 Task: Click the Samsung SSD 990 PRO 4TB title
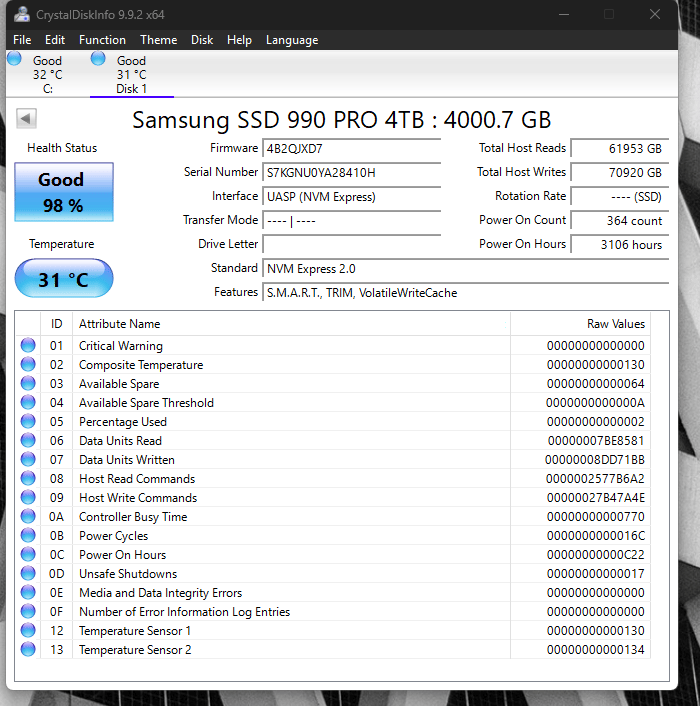341,120
